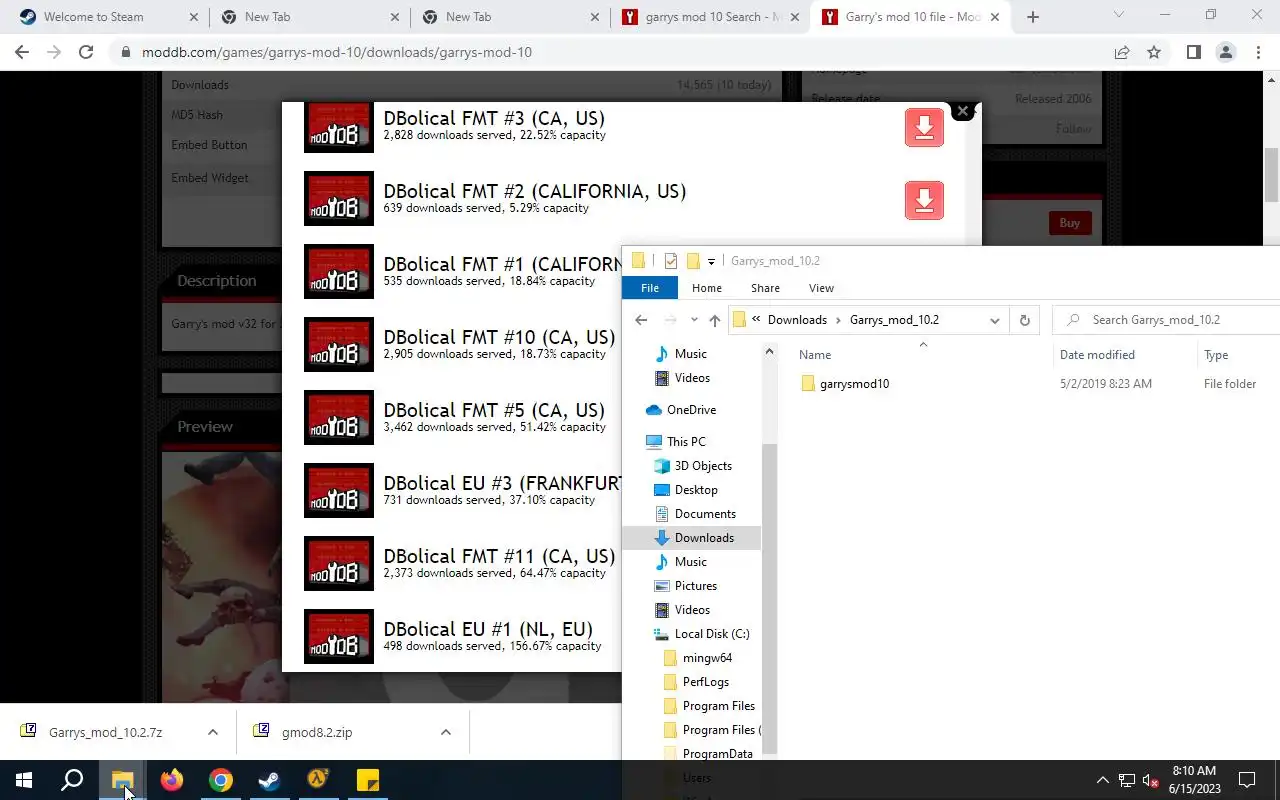Open DBolical FMT #11 (CA, US) mirror link
Image resolution: width=1280 pixels, height=800 pixels.
(499, 556)
